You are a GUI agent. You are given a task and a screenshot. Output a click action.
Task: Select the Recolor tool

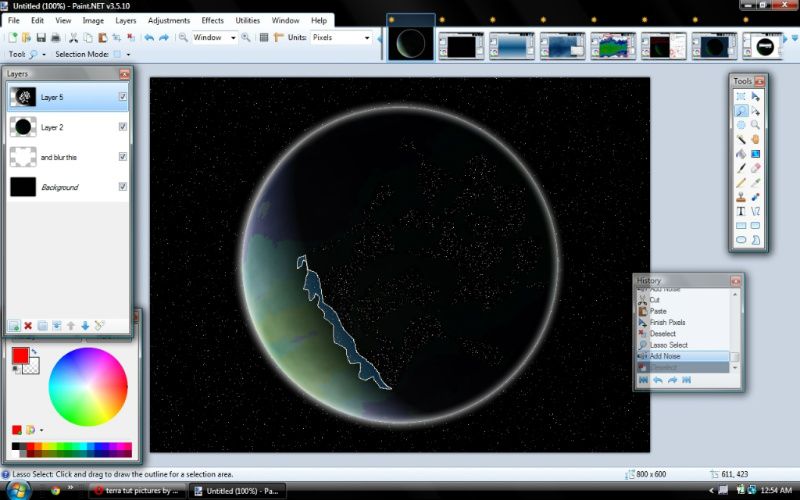(x=756, y=197)
